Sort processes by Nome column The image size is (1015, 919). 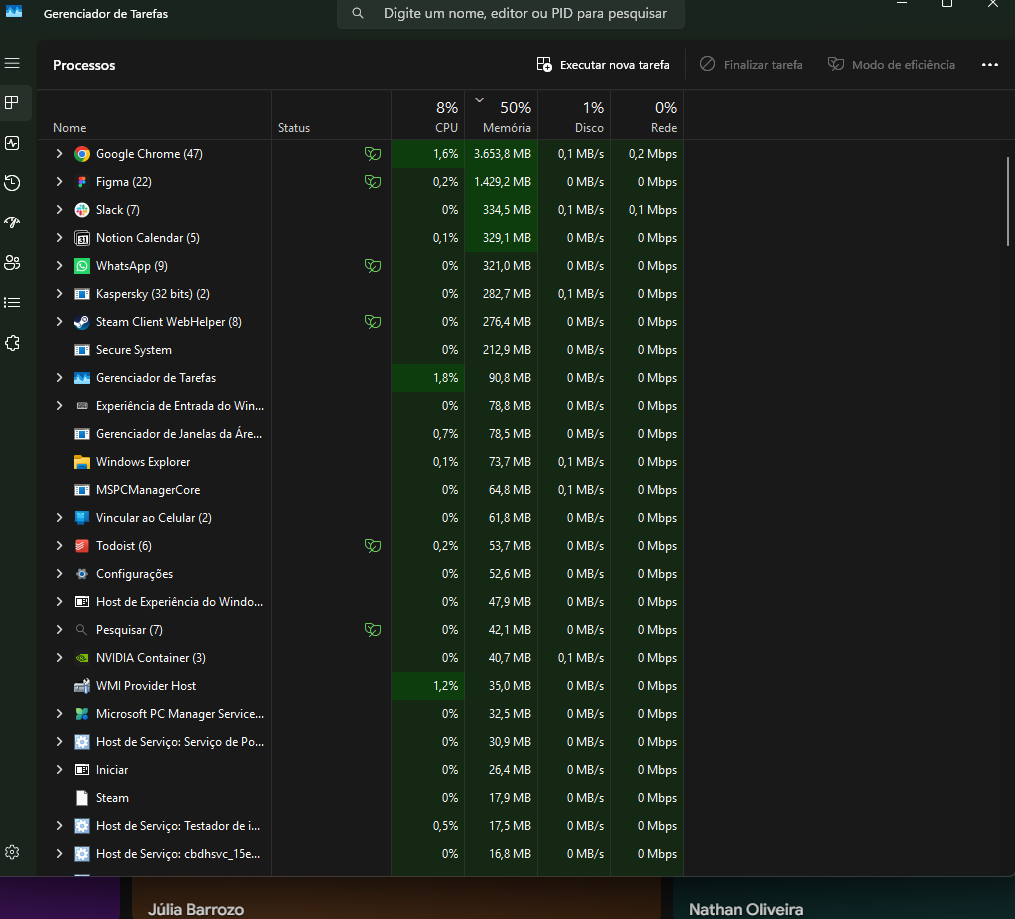155,115
